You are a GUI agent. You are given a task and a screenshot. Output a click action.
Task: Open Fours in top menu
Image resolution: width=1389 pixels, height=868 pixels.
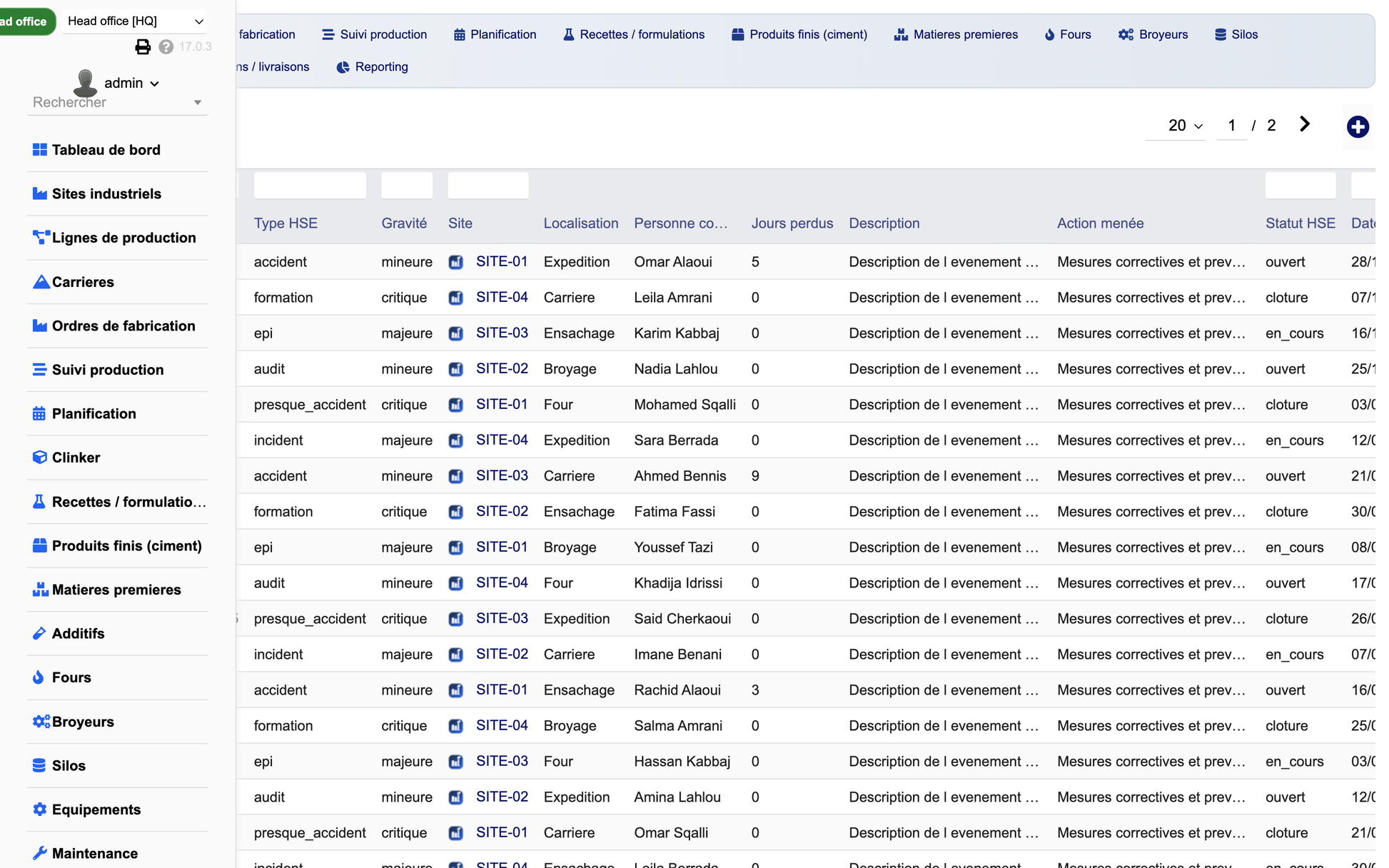click(x=1068, y=34)
